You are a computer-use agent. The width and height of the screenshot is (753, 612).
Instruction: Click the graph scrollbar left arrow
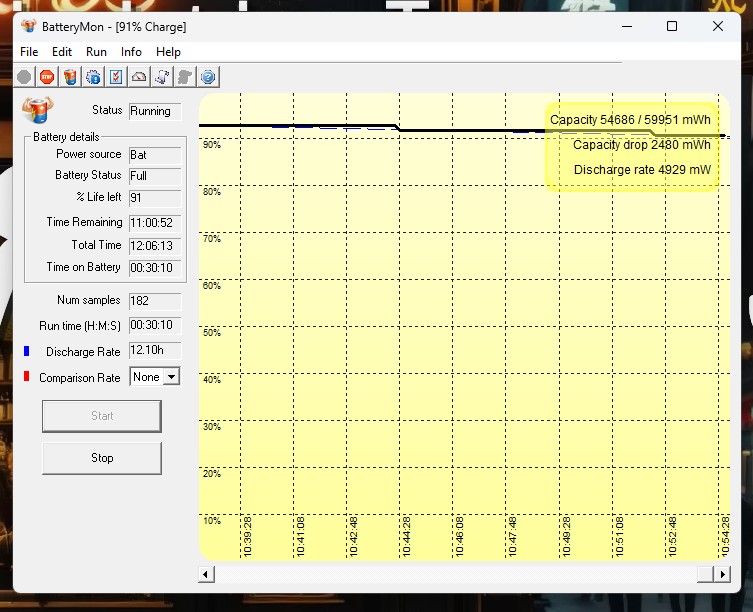pyautogui.click(x=206, y=574)
